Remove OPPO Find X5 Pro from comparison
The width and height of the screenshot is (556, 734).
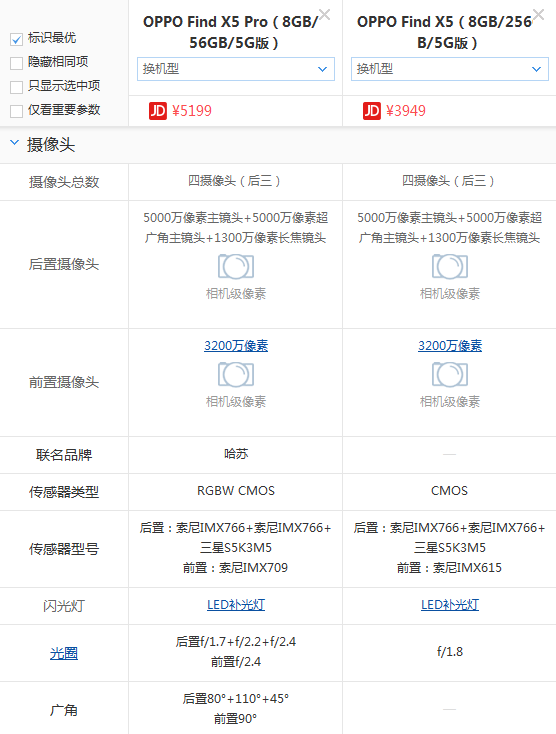[x=324, y=15]
